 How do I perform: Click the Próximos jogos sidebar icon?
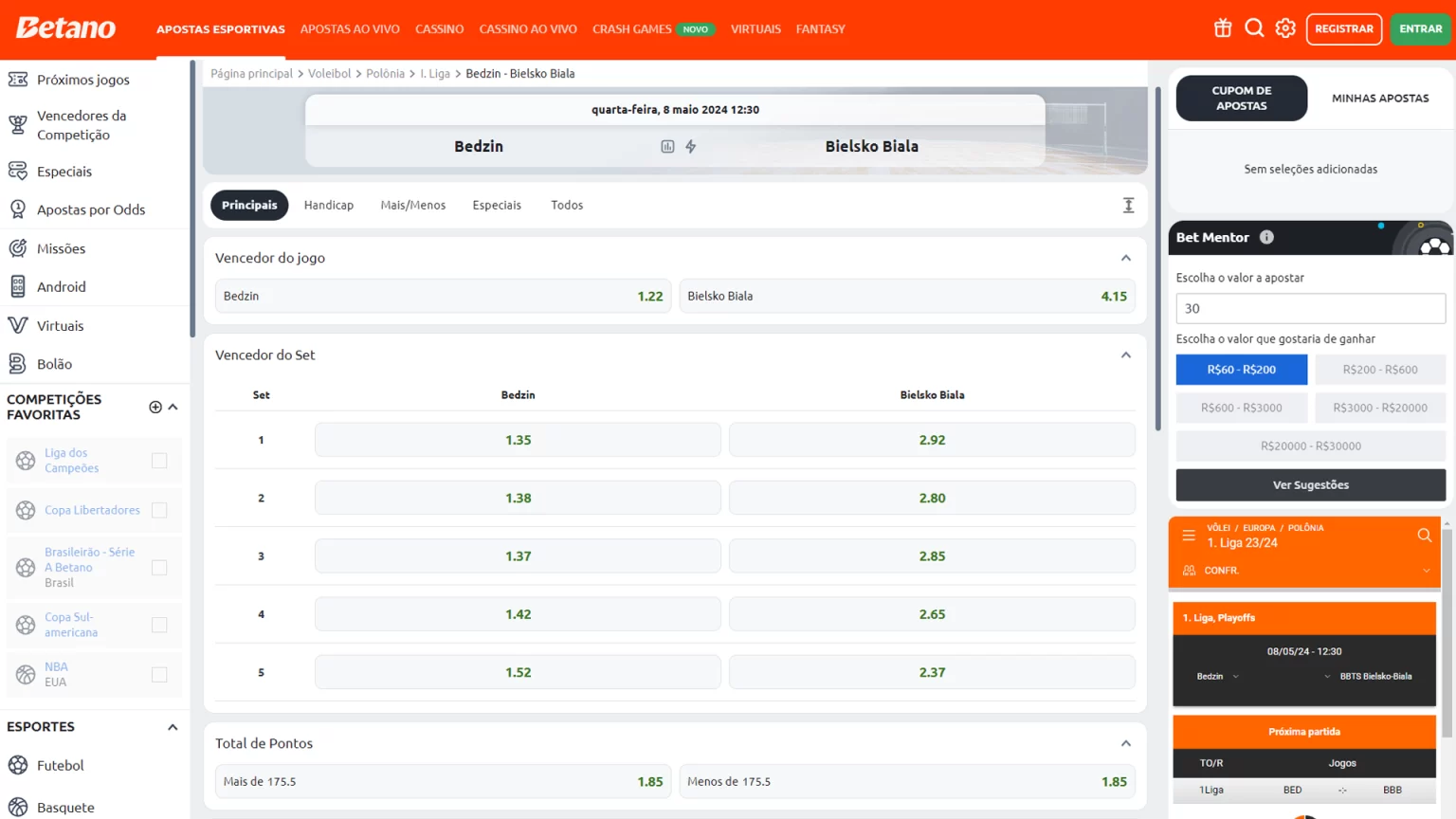pyautogui.click(x=18, y=80)
